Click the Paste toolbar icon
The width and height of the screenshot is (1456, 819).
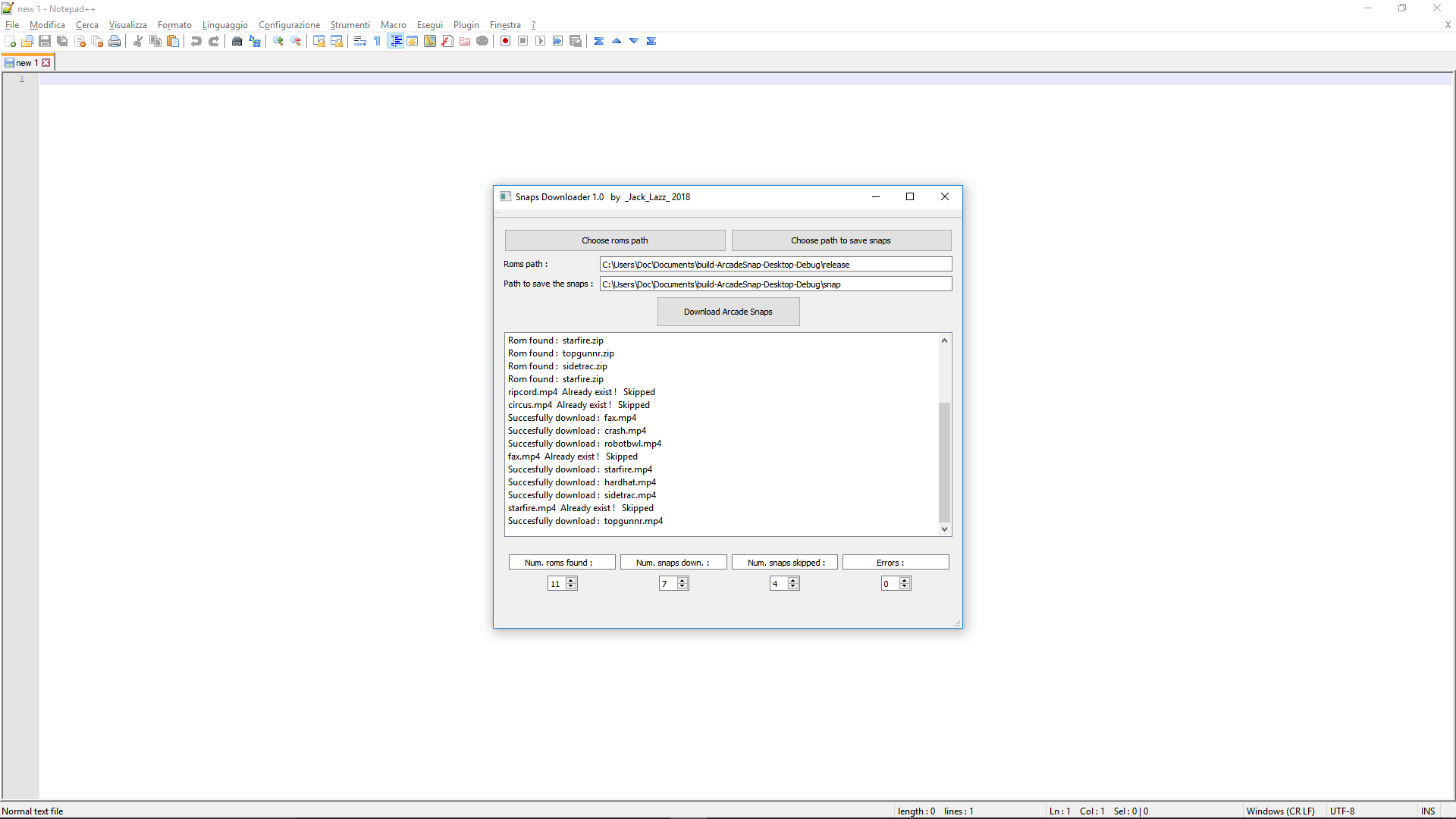click(173, 41)
